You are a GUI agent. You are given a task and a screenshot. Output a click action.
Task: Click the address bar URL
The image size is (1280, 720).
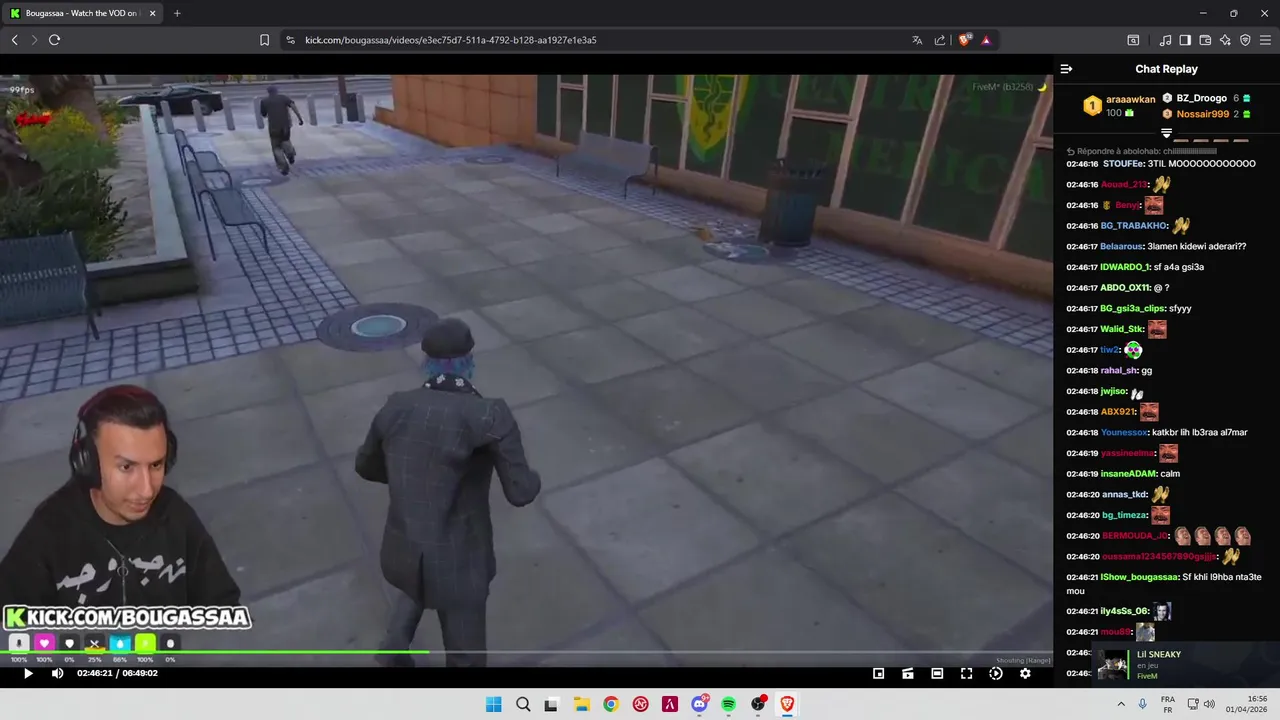tap(451, 40)
